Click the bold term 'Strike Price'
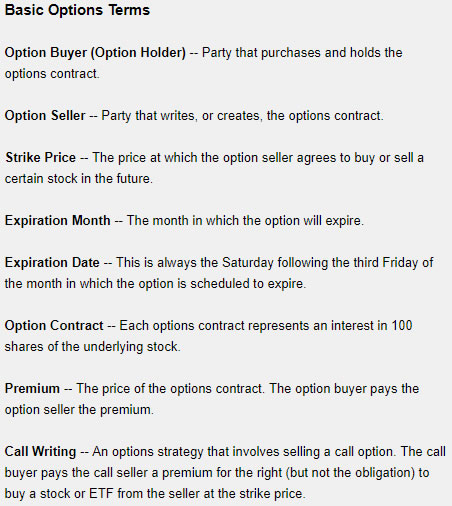The image size is (452, 506). coord(41,158)
